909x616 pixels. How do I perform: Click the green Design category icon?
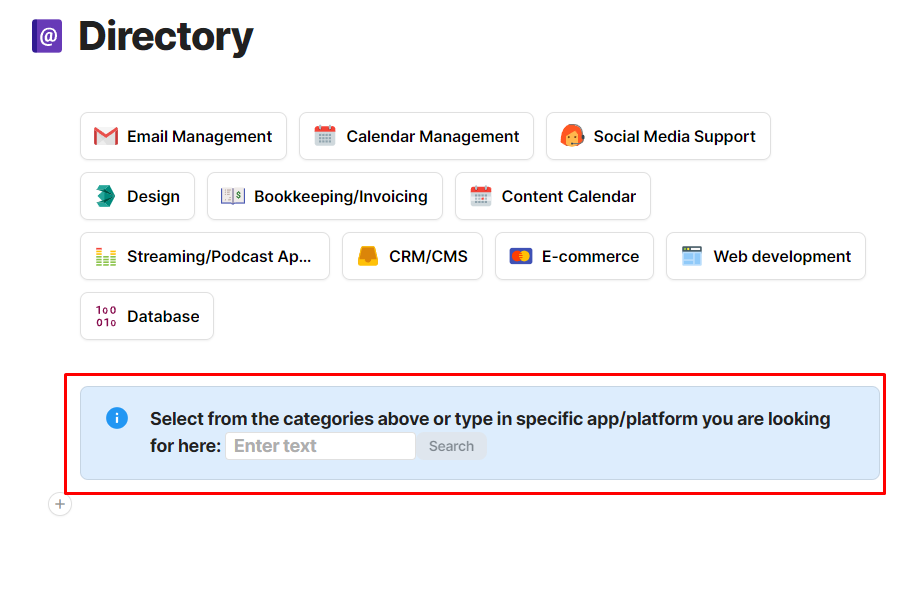pos(106,196)
